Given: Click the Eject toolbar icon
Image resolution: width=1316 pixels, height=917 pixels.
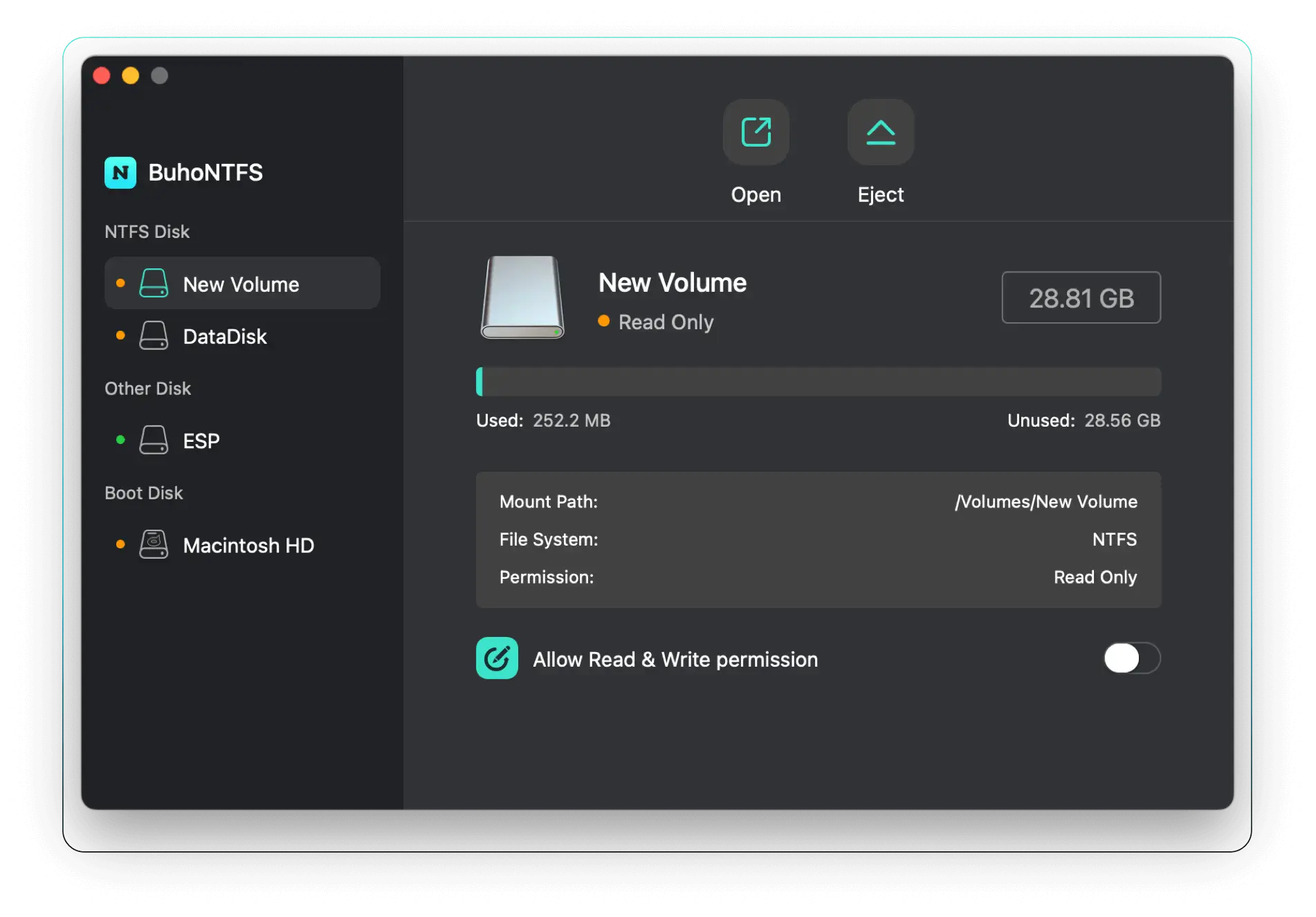Looking at the screenshot, I should coord(879,132).
